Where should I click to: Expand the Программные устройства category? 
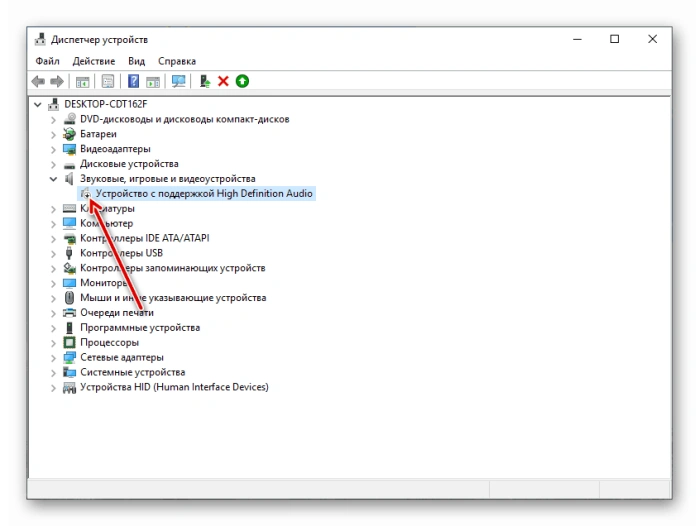(53, 328)
